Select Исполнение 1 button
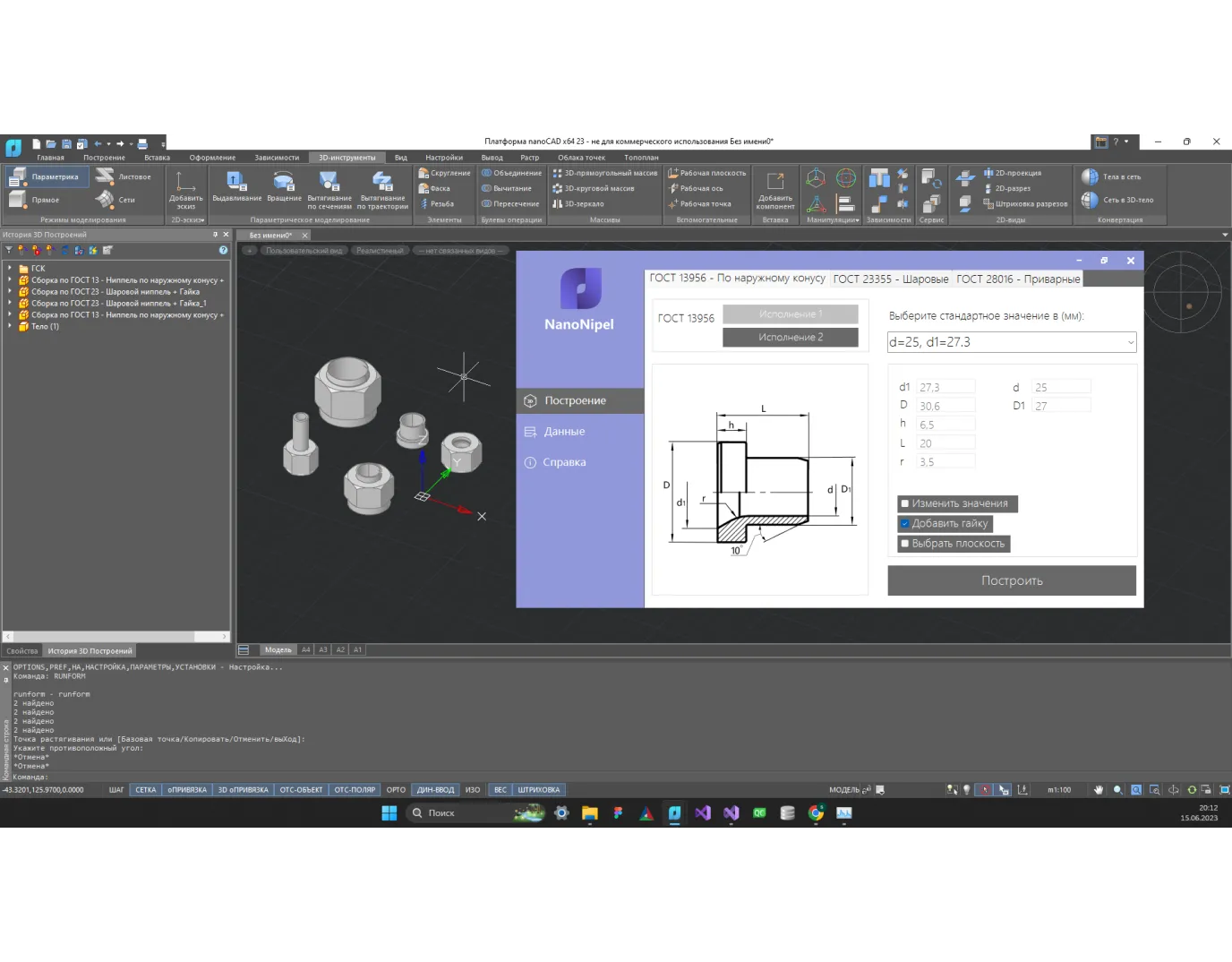1232x962 pixels. (791, 314)
